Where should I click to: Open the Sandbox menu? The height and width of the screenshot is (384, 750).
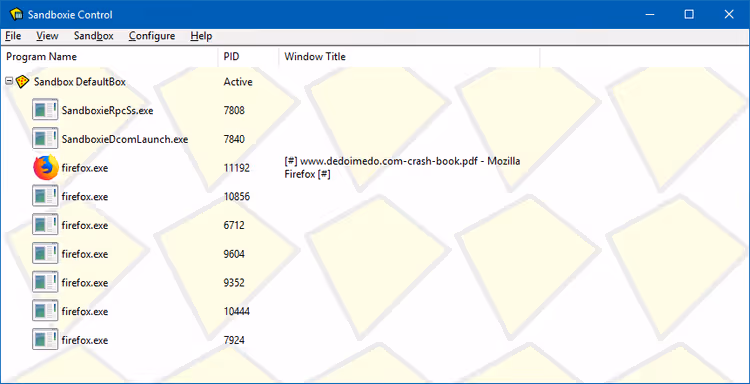[x=94, y=36]
